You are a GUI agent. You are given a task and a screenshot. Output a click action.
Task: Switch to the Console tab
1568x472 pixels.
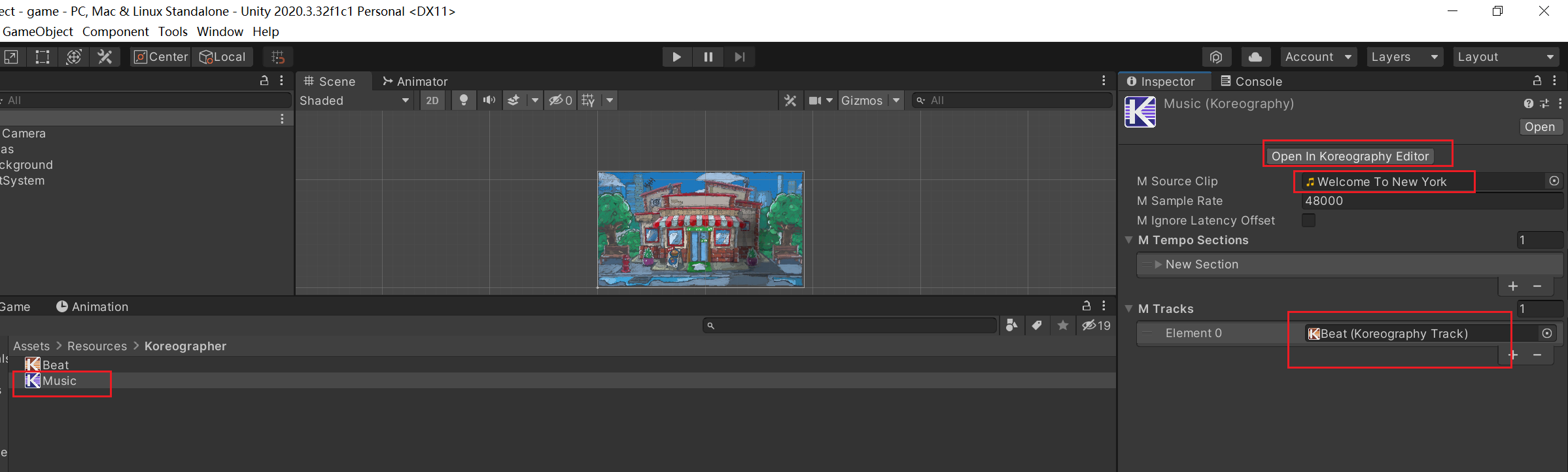point(1251,81)
